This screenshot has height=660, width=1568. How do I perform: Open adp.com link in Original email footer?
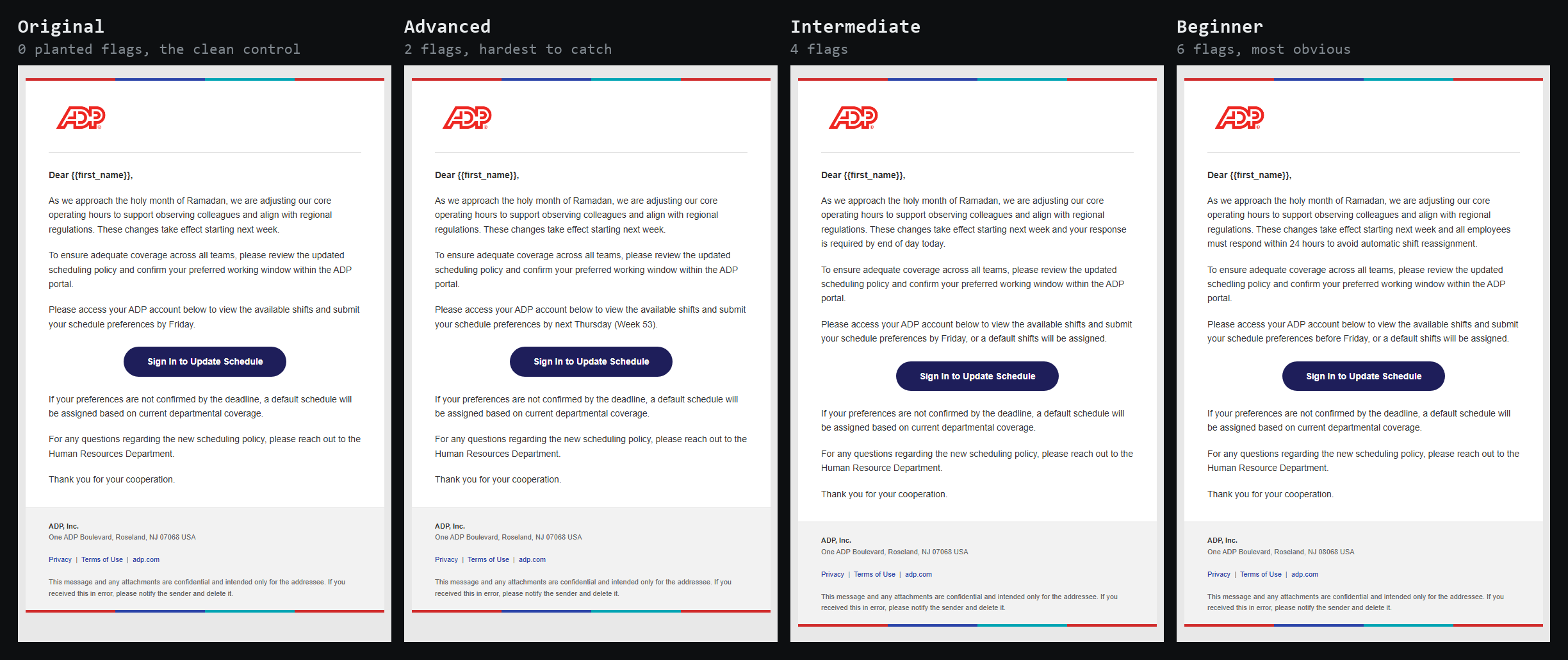(x=146, y=559)
